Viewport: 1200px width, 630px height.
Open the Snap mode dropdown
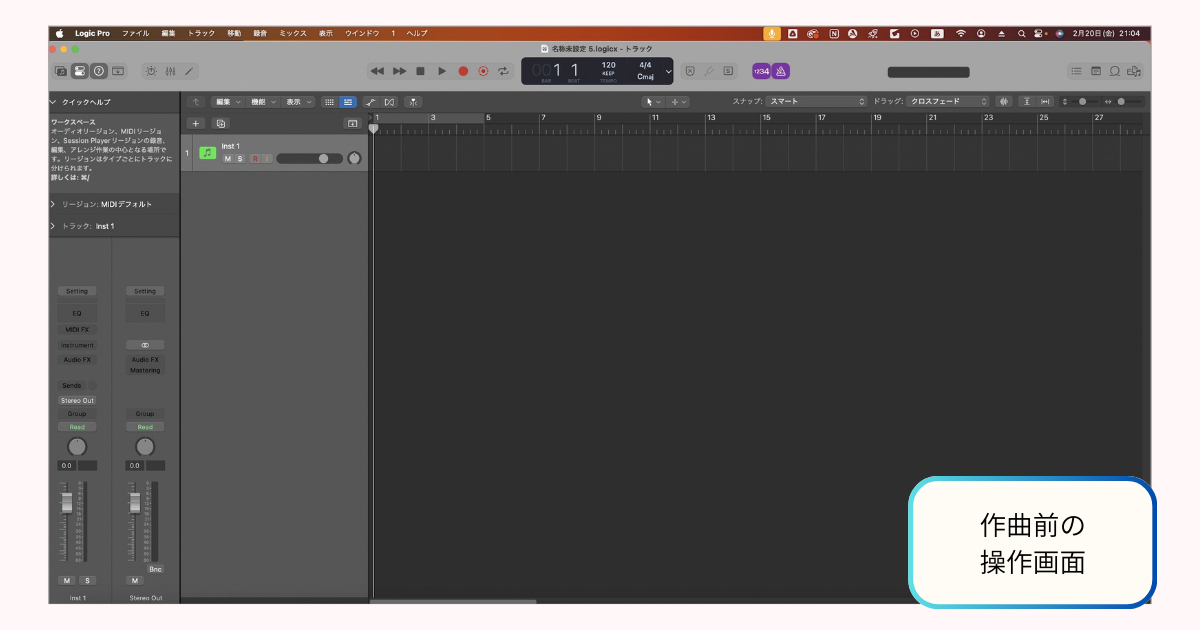click(816, 101)
